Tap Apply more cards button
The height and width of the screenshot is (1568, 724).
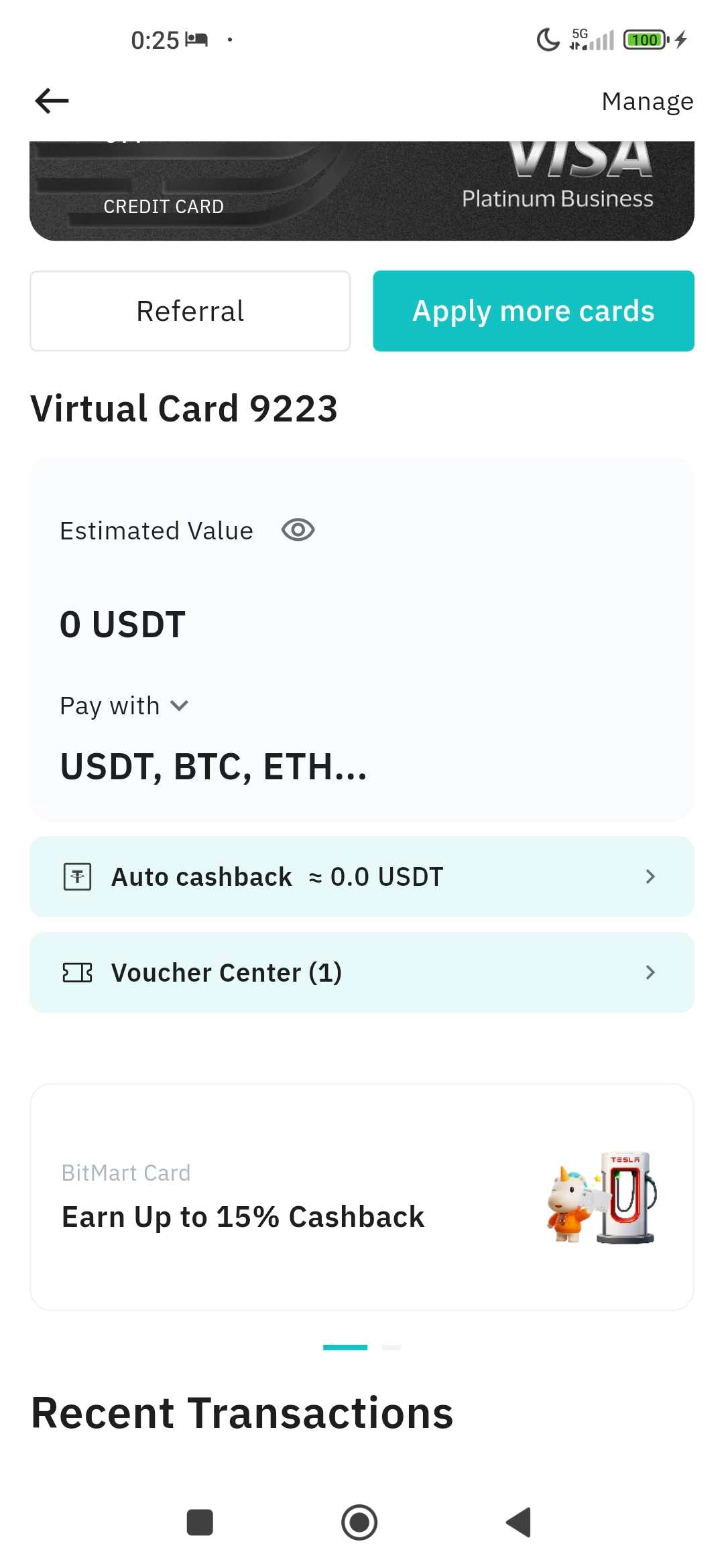[533, 311]
